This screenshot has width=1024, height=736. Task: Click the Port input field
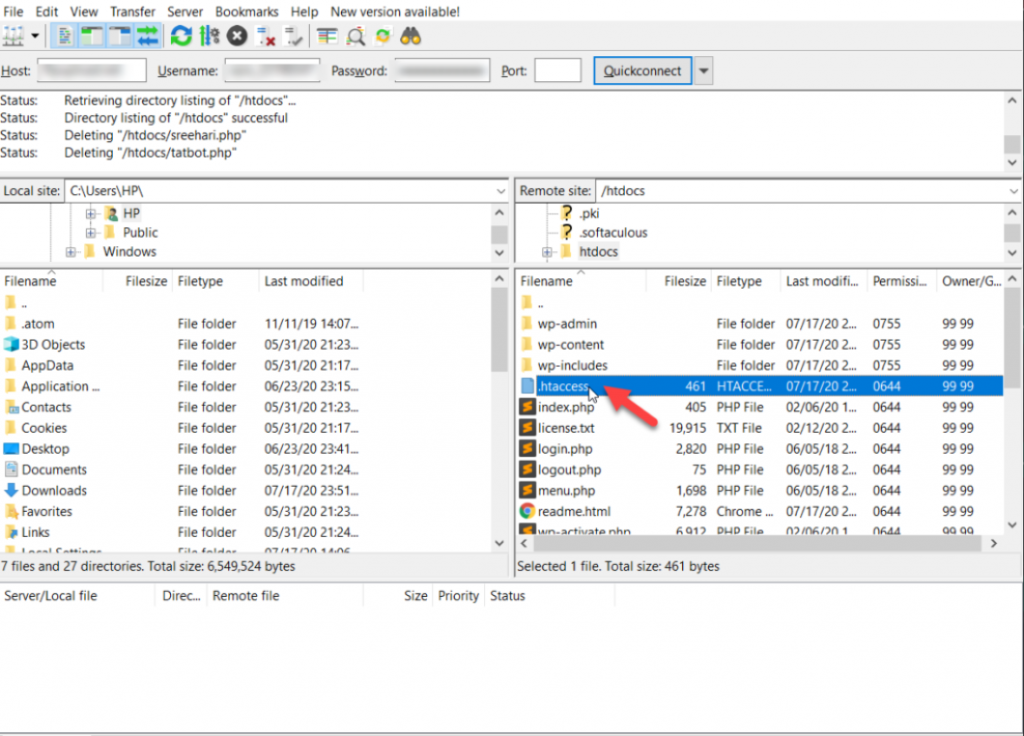(x=557, y=71)
